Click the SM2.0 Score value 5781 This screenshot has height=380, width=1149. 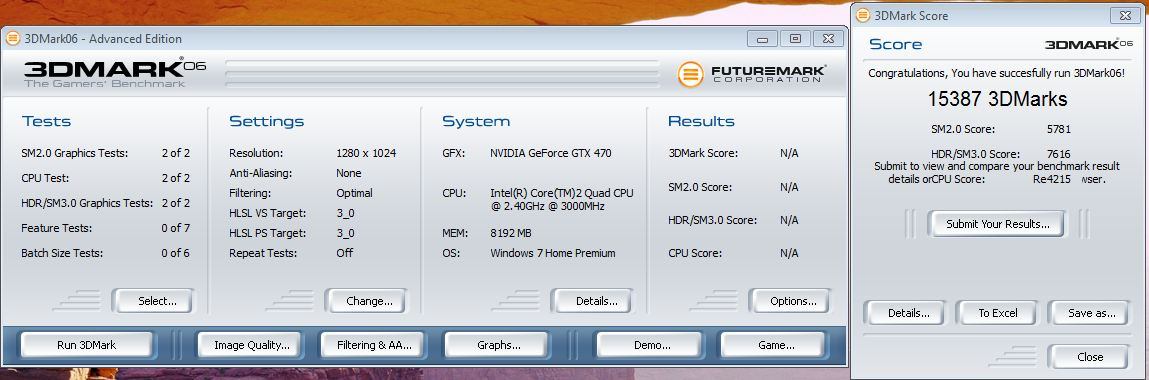click(1059, 129)
